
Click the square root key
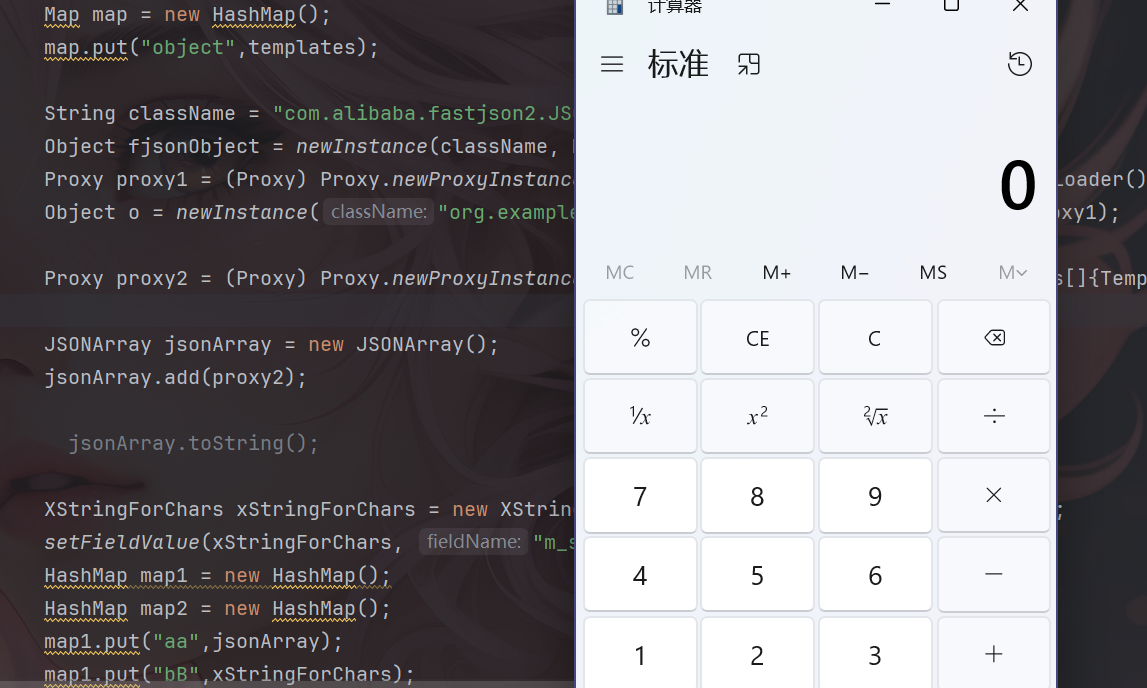coord(875,416)
